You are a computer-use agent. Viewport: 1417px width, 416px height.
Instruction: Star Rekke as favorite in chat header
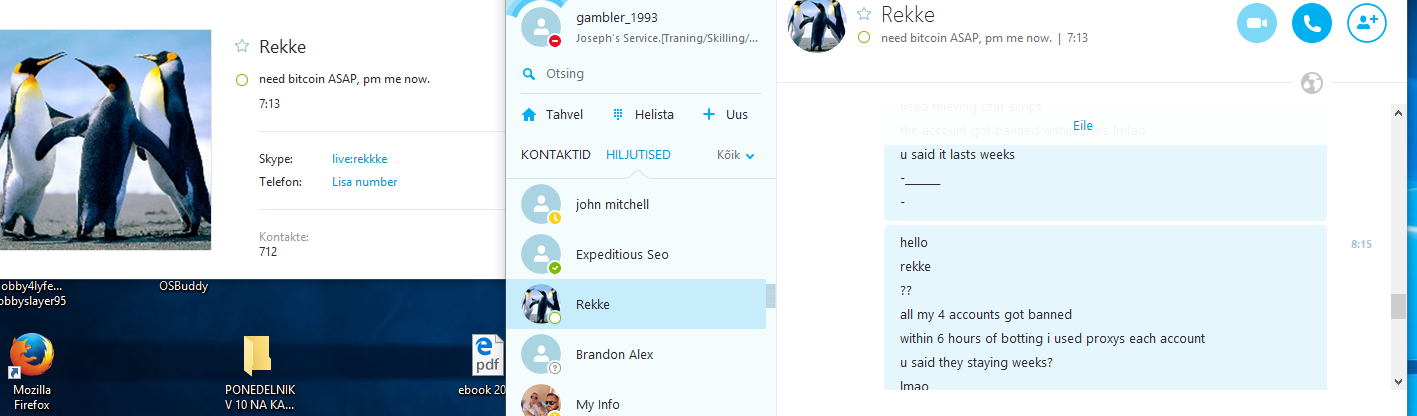click(864, 14)
